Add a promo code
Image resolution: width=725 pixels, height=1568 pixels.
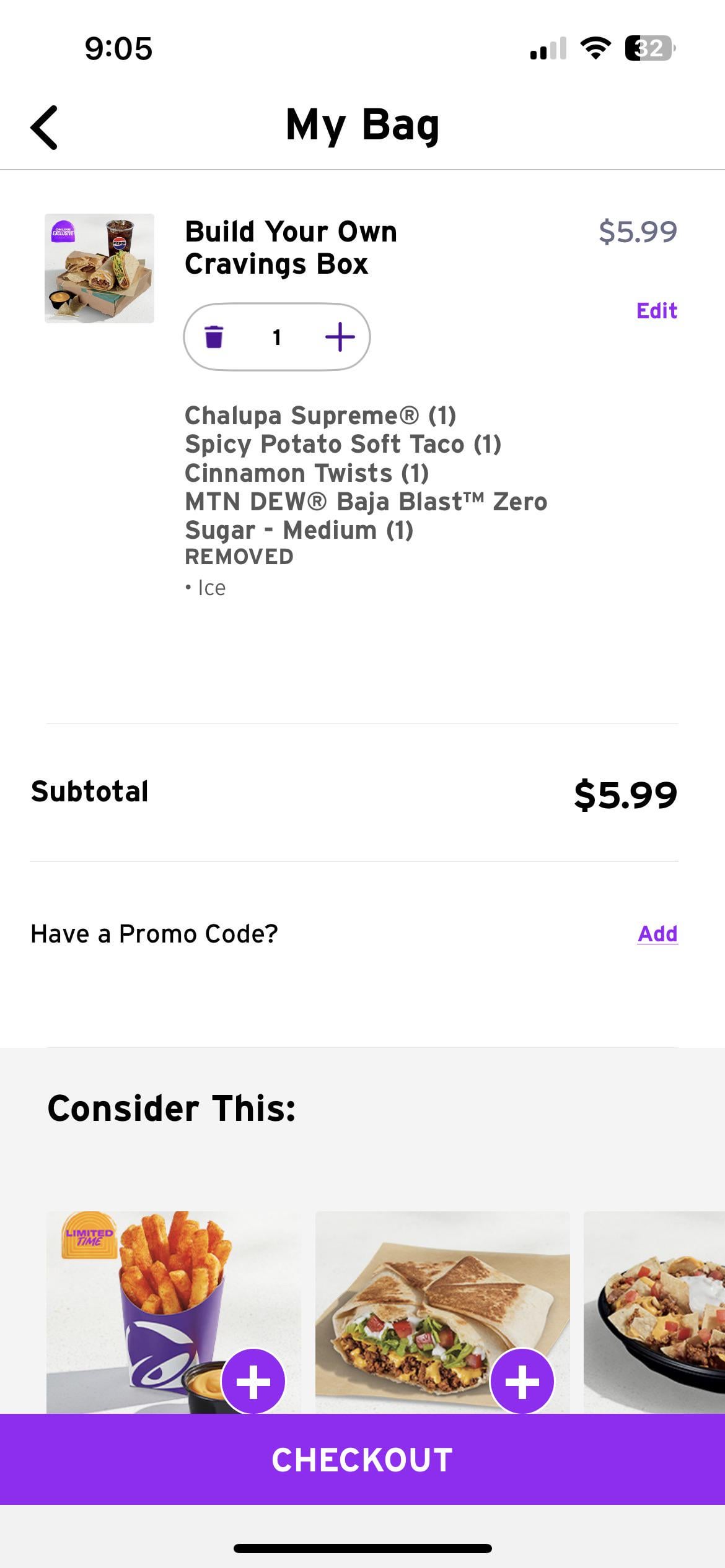point(657,933)
